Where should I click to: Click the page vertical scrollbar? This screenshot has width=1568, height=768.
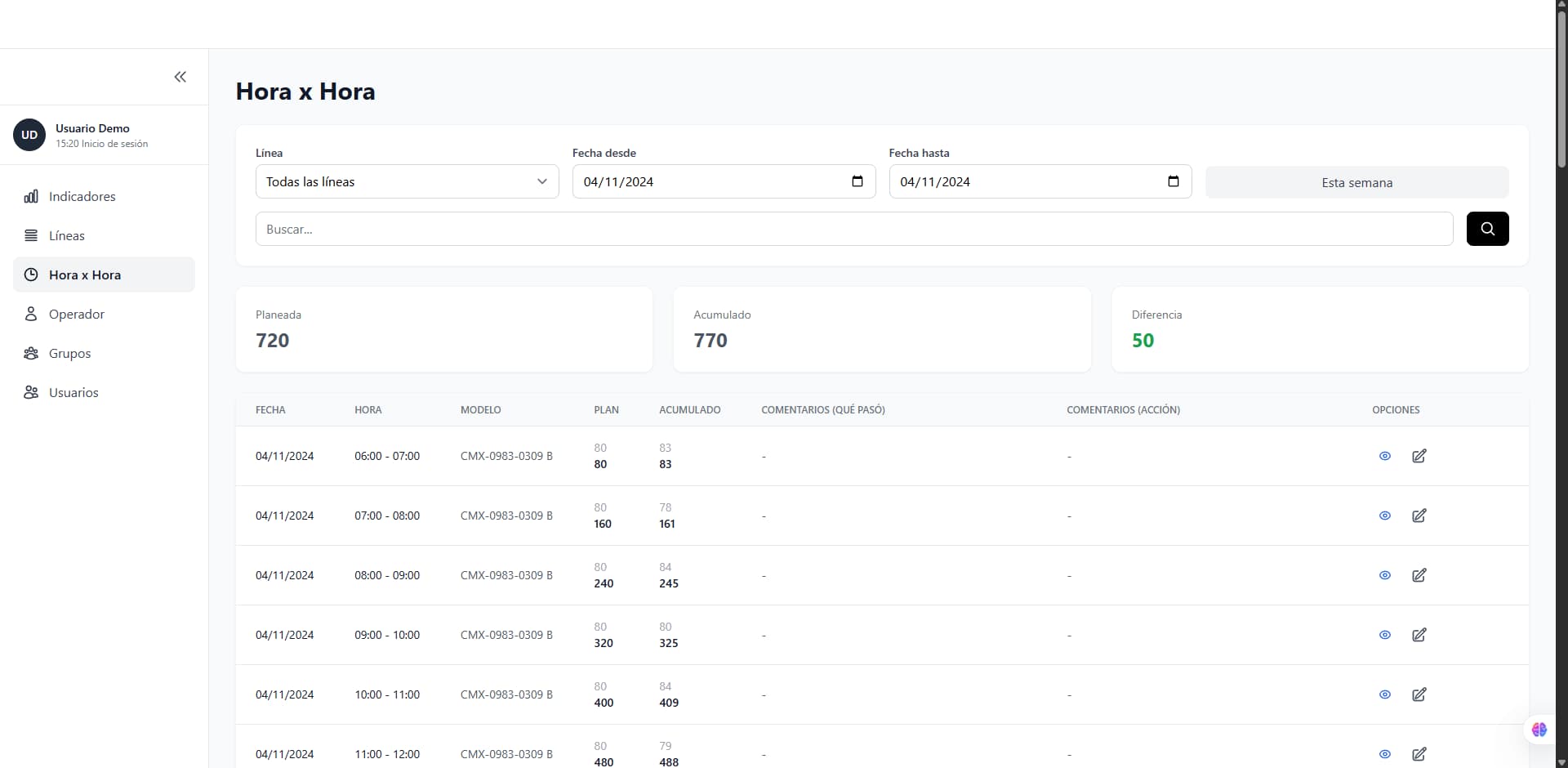1561,90
